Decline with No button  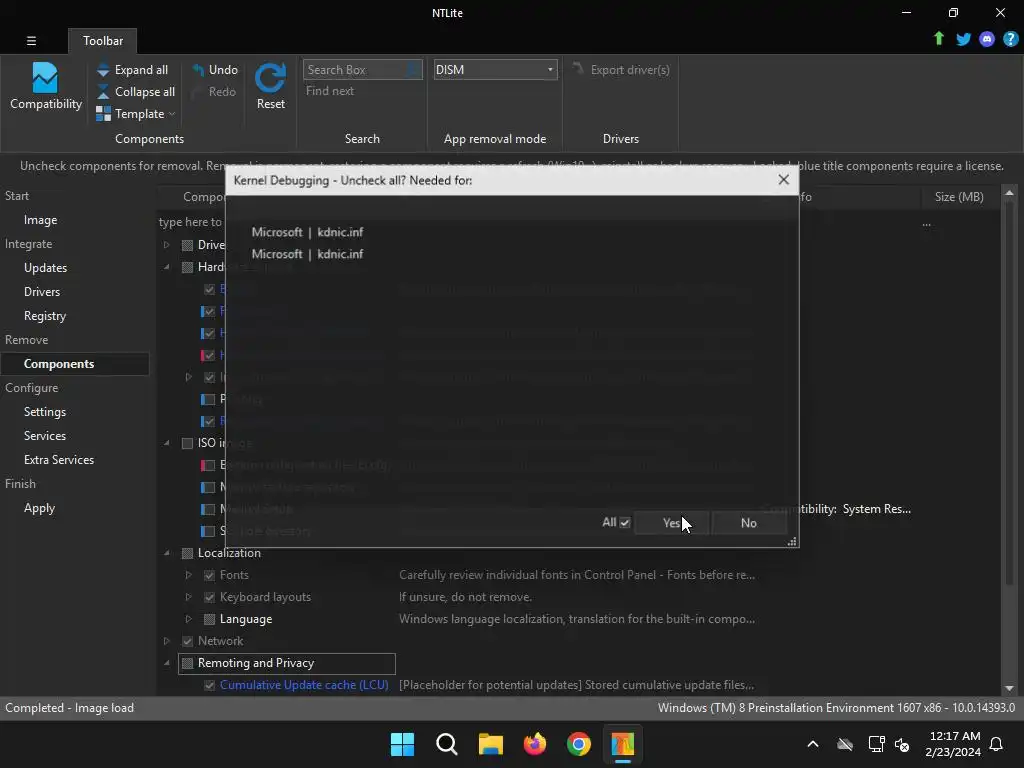coord(748,522)
